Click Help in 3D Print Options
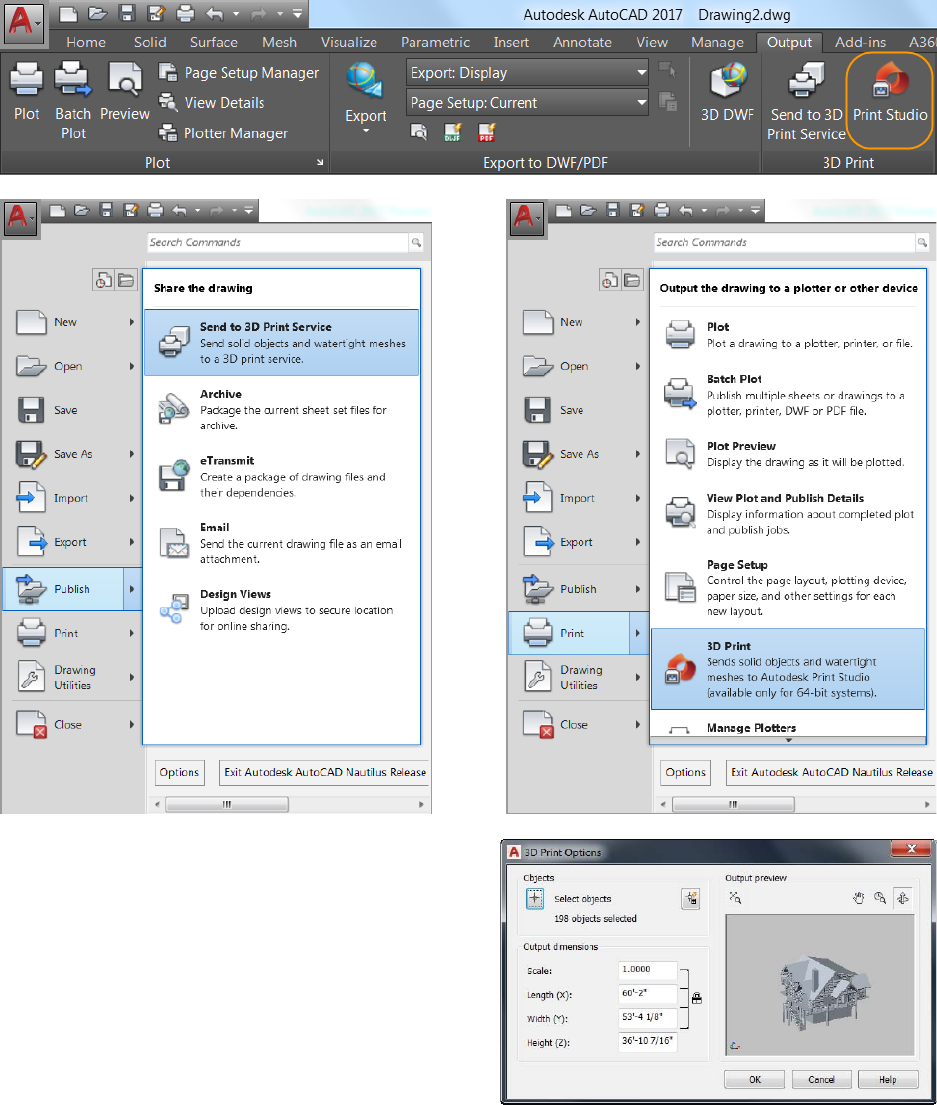 point(888,1079)
